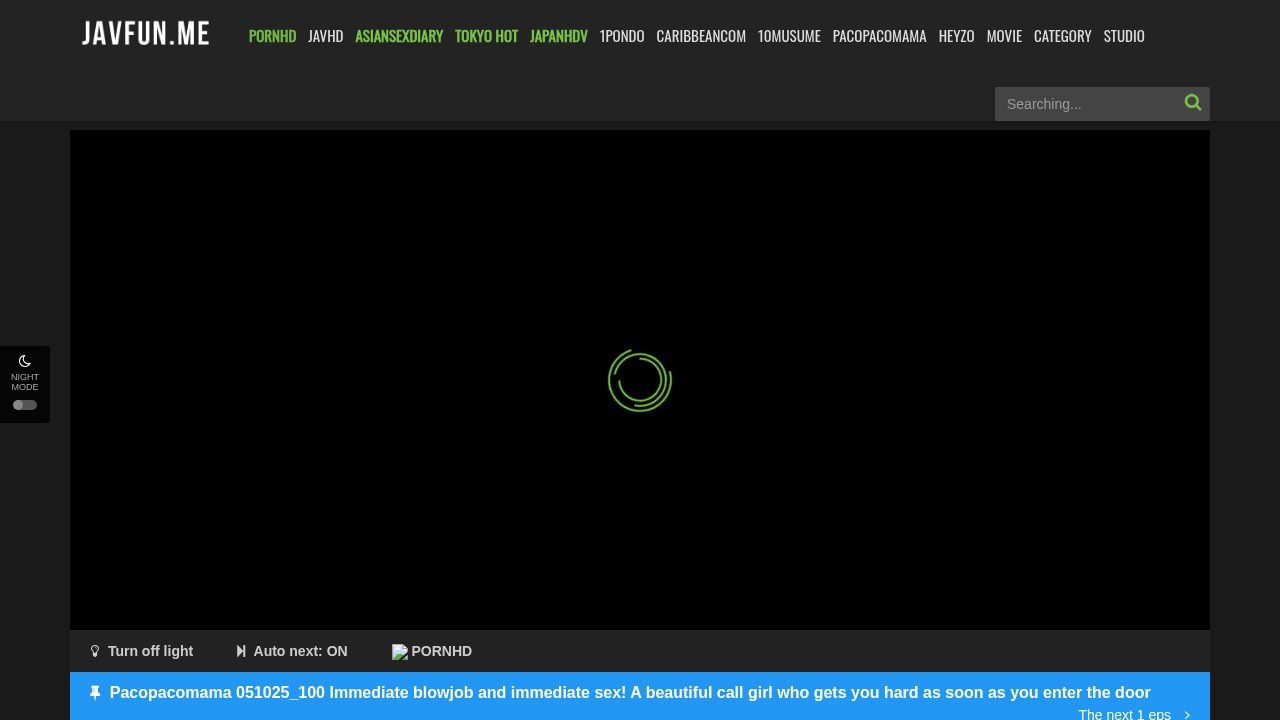Click the search magnifier icon

[1192, 103]
